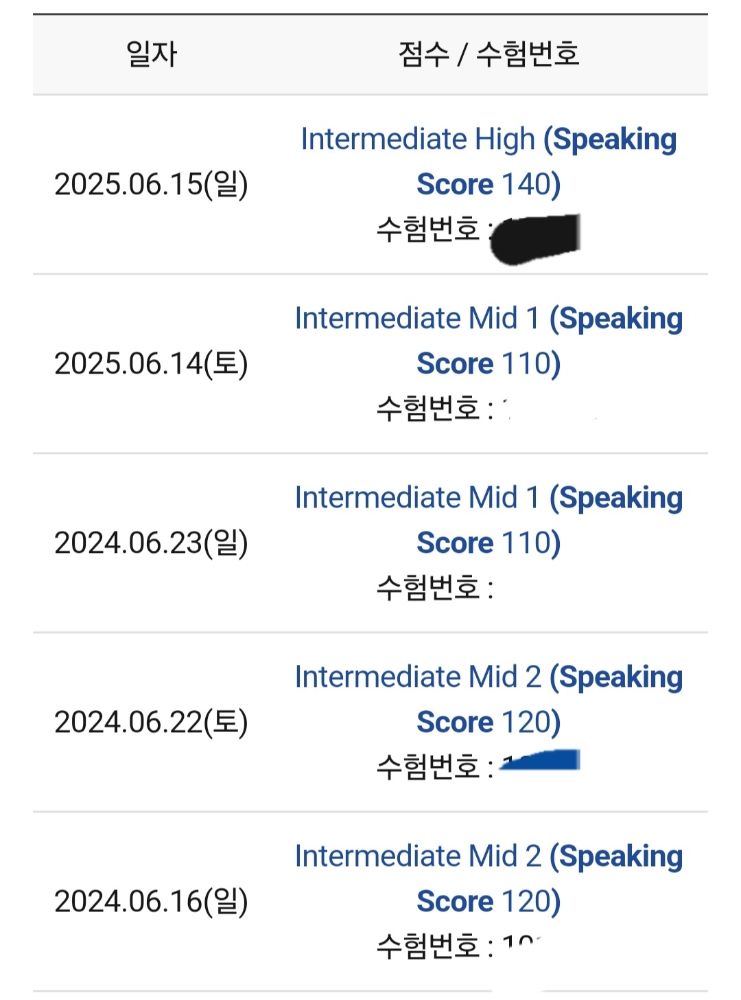Select the 2025.06.15(일) date cell
This screenshot has height=1000, width=741.
point(151,184)
